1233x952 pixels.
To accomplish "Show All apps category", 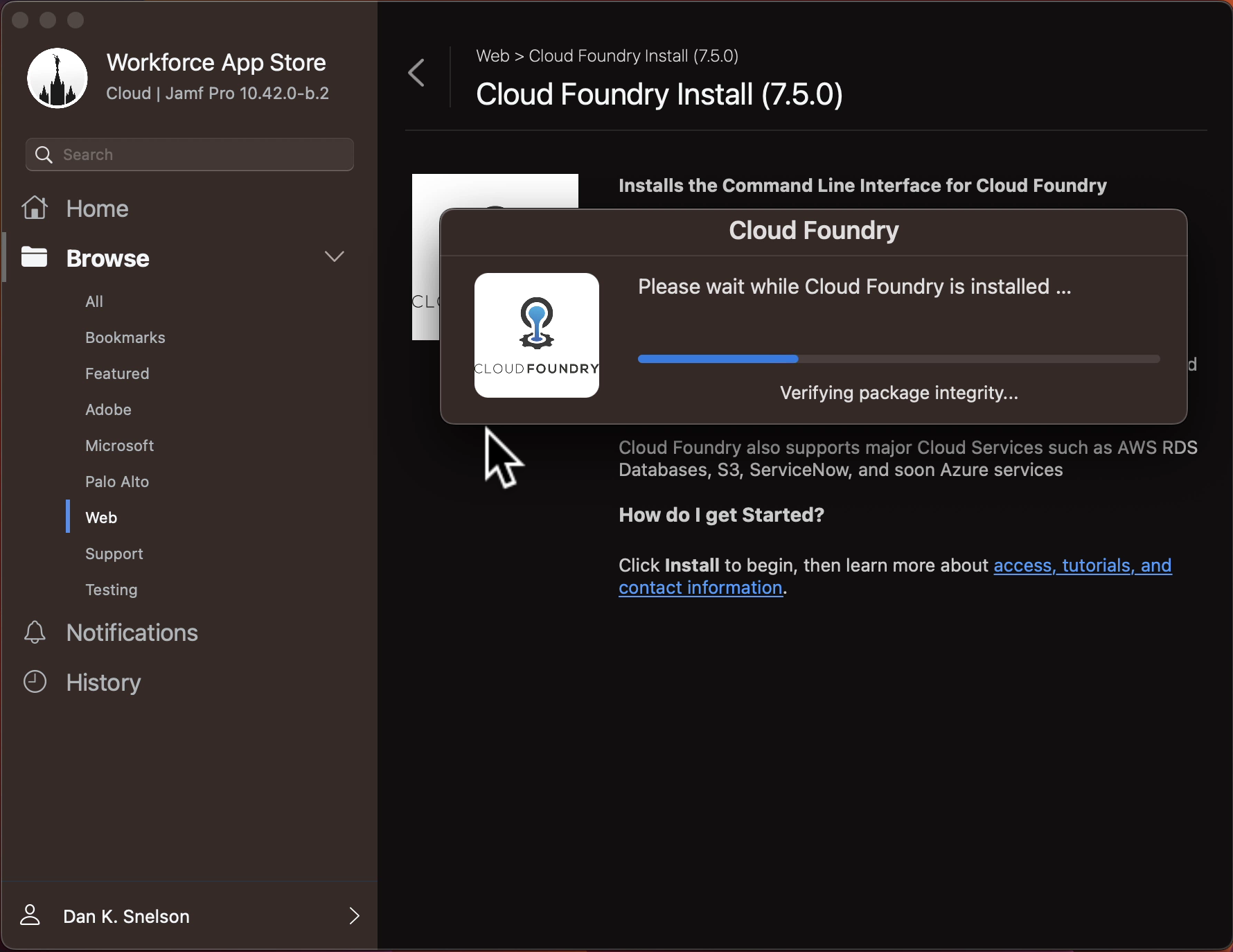I will [x=94, y=301].
